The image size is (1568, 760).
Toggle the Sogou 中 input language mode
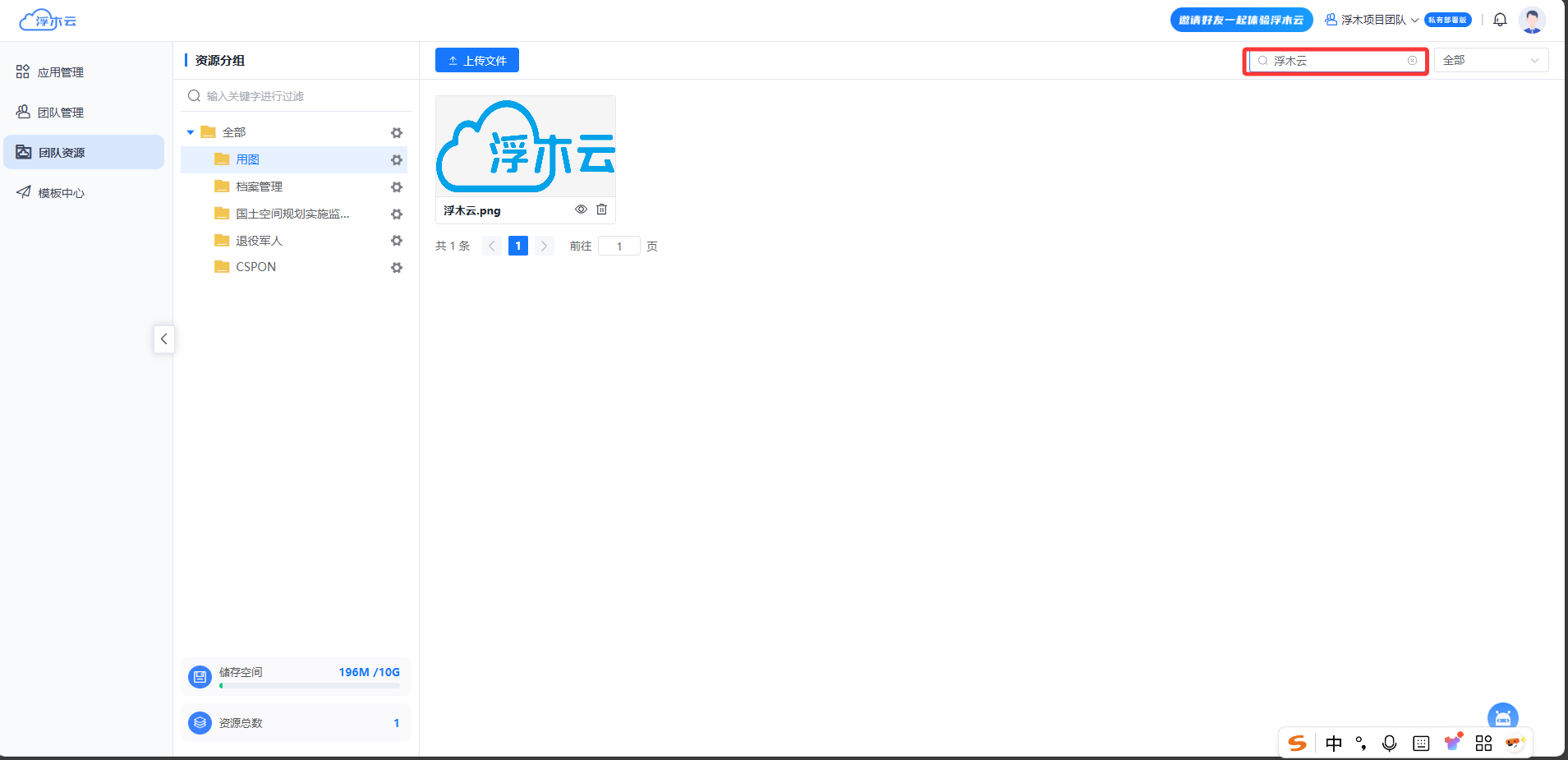tap(1334, 744)
